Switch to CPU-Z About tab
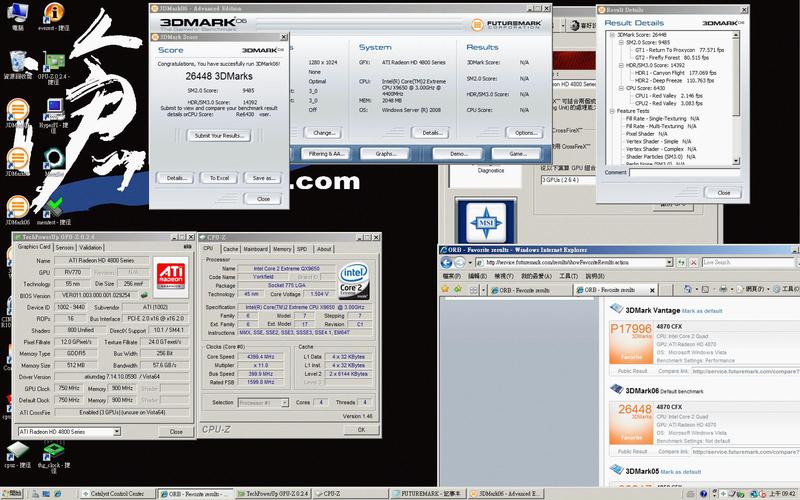Viewport: 800px width, 500px height. pos(324,249)
